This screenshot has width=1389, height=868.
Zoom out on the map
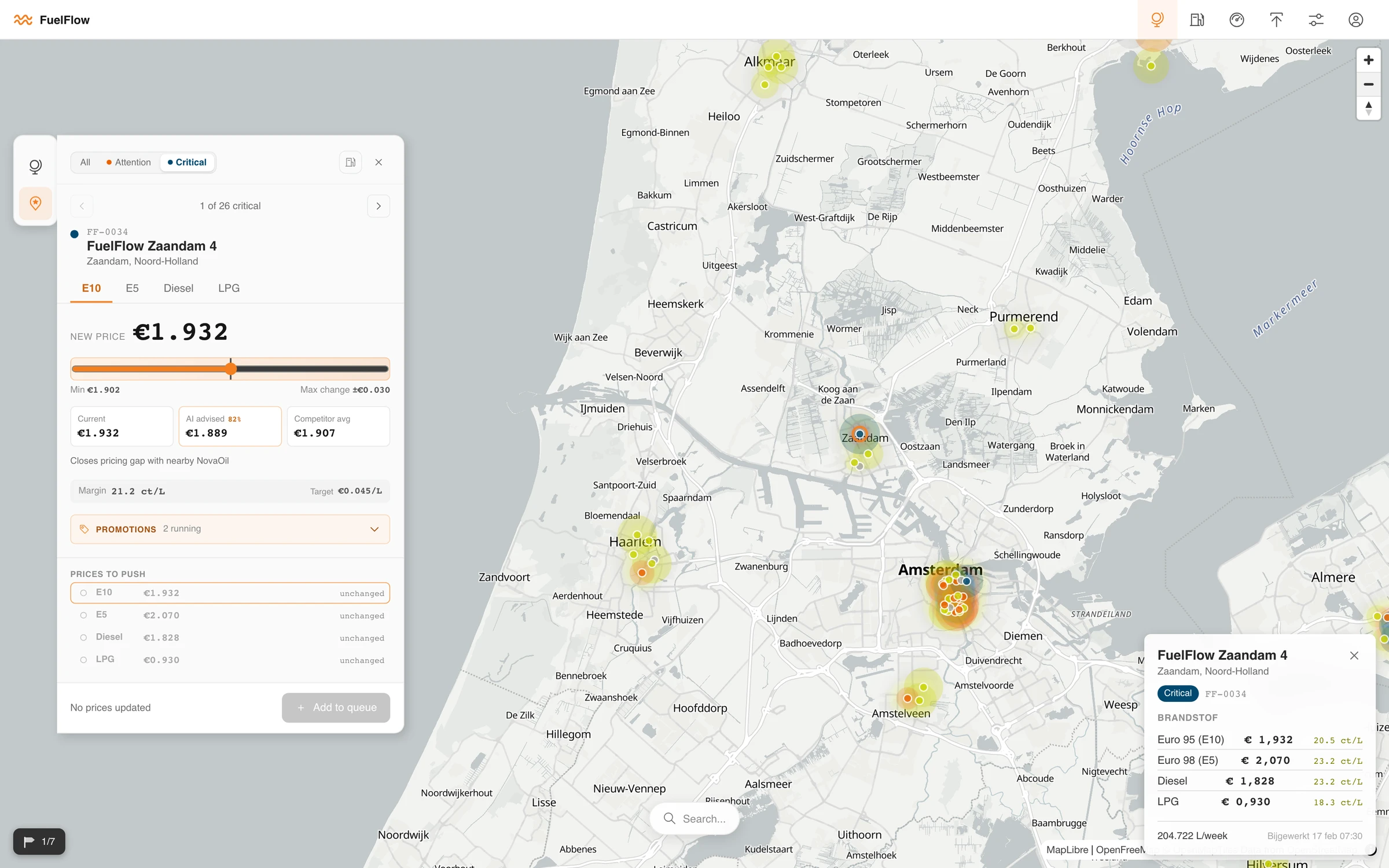[1368, 84]
